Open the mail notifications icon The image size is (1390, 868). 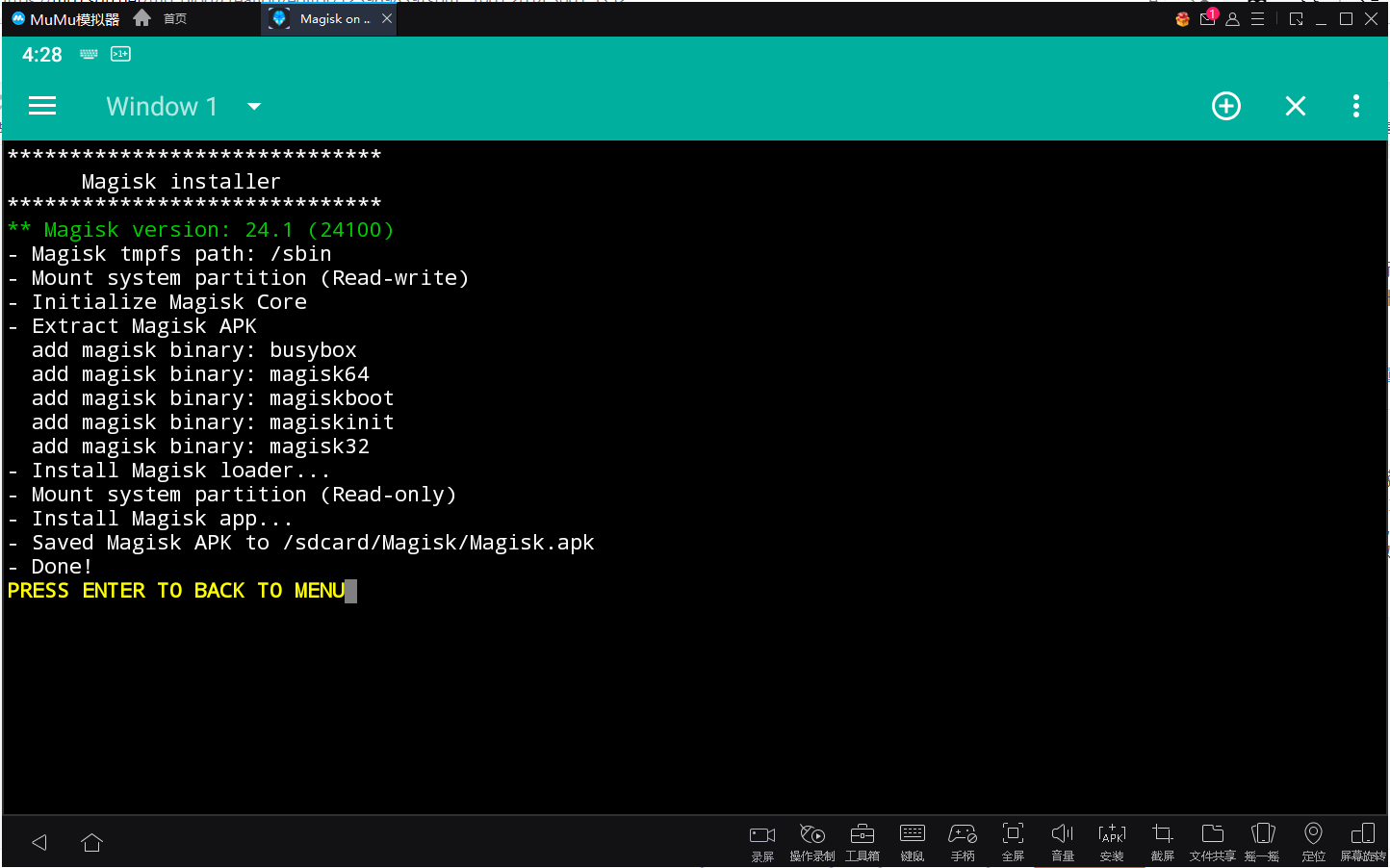pos(1208,18)
